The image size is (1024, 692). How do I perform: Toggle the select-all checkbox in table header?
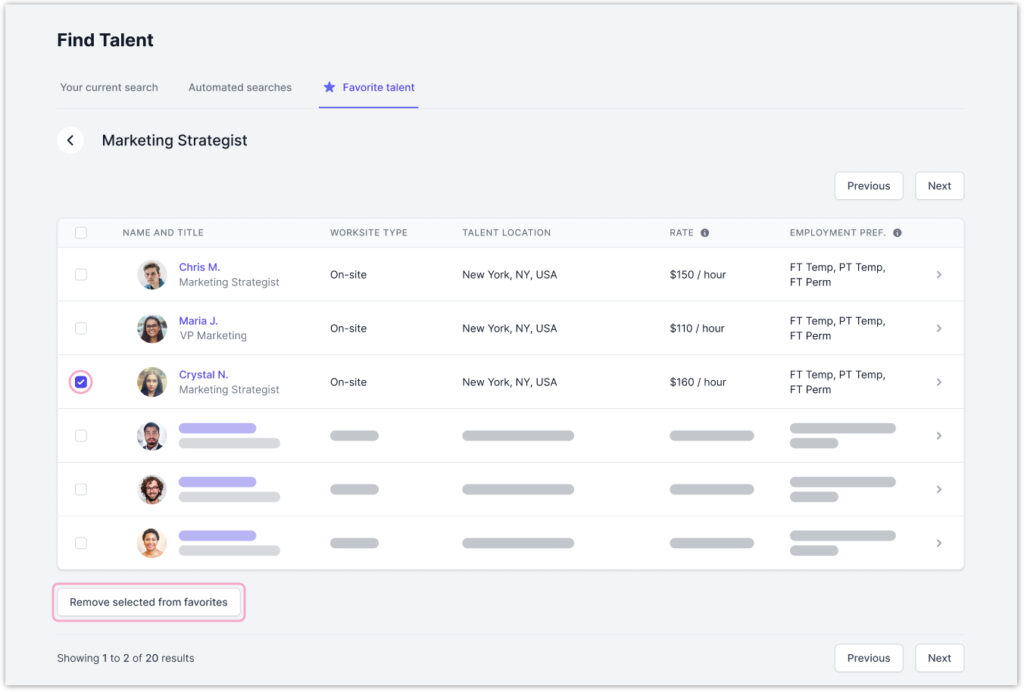[81, 233]
